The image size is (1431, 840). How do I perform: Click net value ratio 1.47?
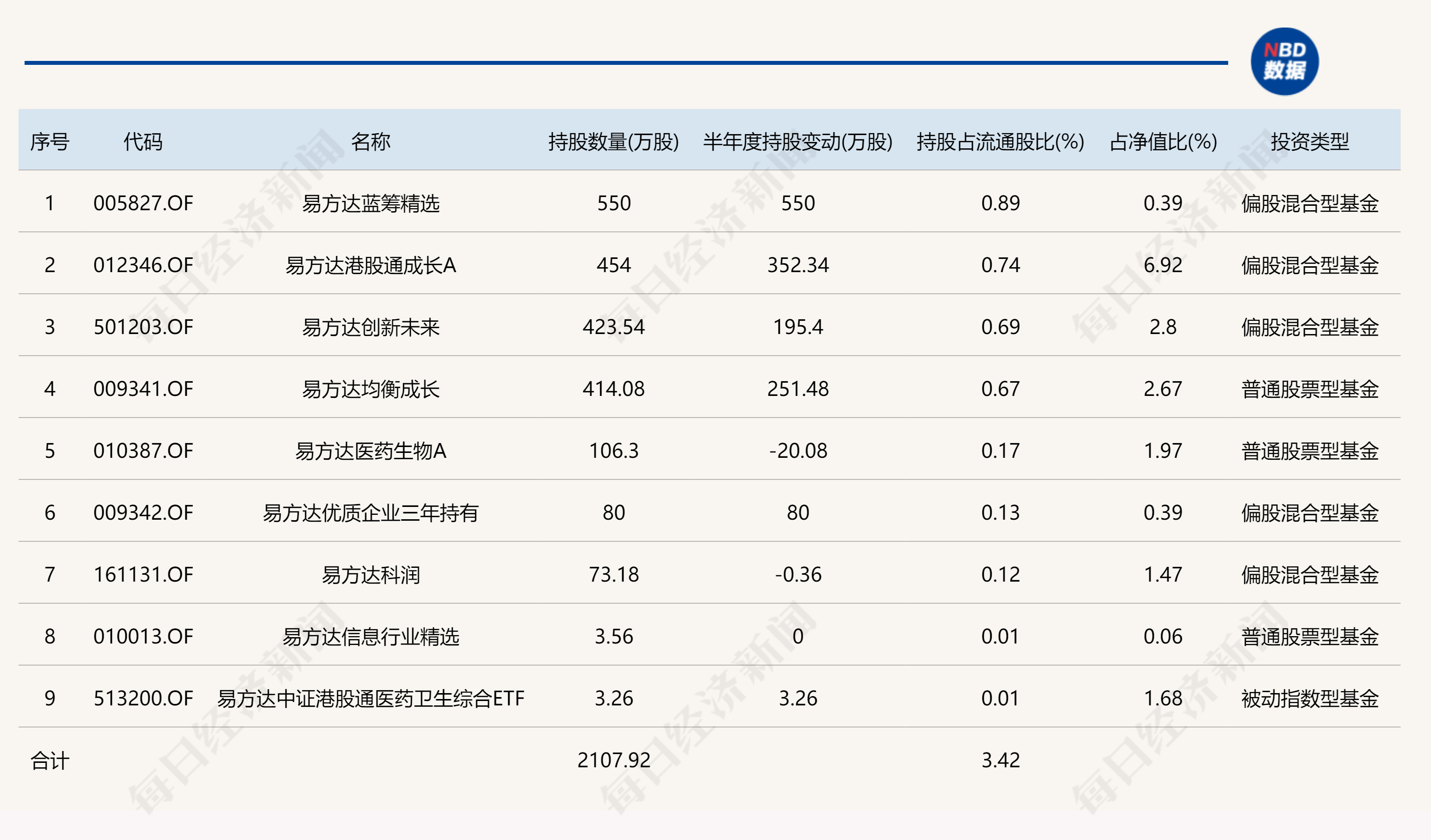pos(1163,574)
